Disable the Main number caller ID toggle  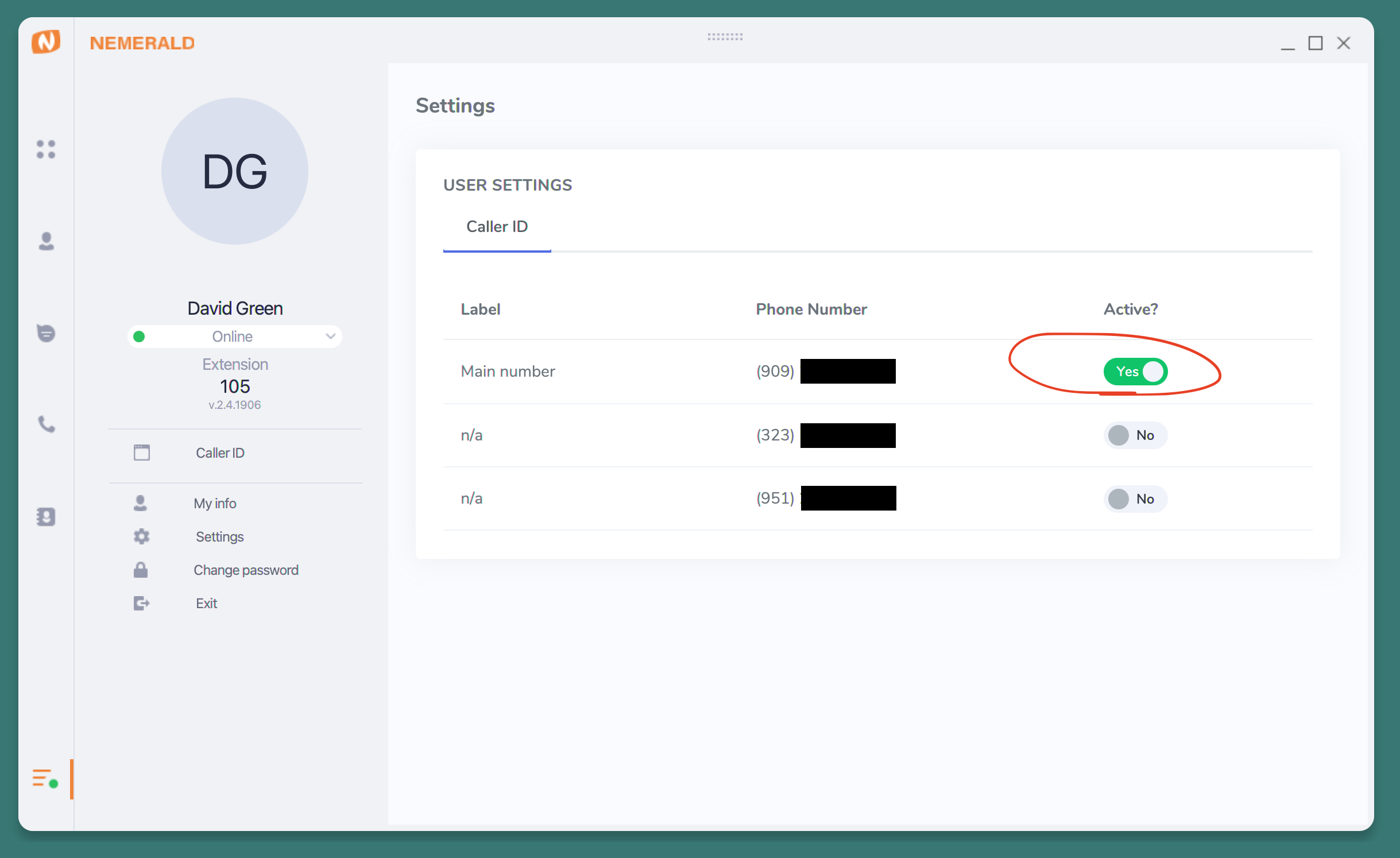tap(1135, 372)
